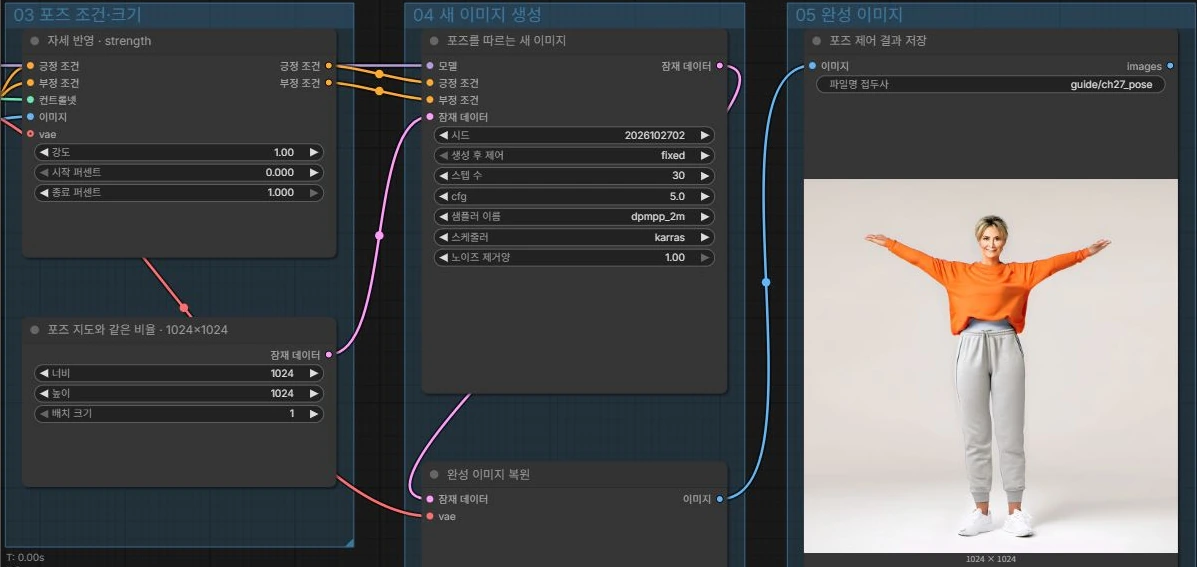Image resolution: width=1197 pixels, height=567 pixels.
Task: Open the generated woman image preview
Action: [x=991, y=366]
